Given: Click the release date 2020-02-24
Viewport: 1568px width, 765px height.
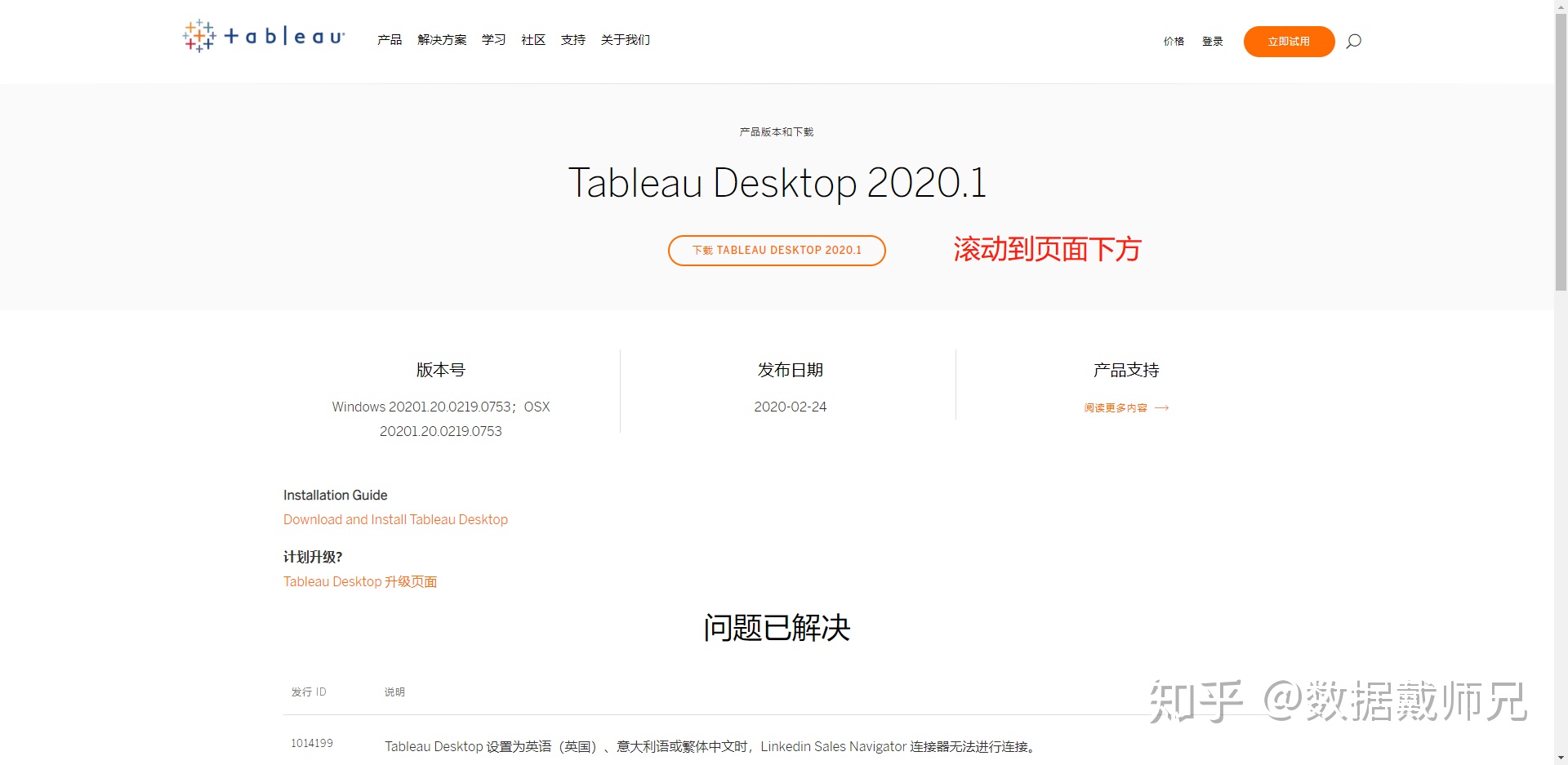Looking at the screenshot, I should click(790, 407).
